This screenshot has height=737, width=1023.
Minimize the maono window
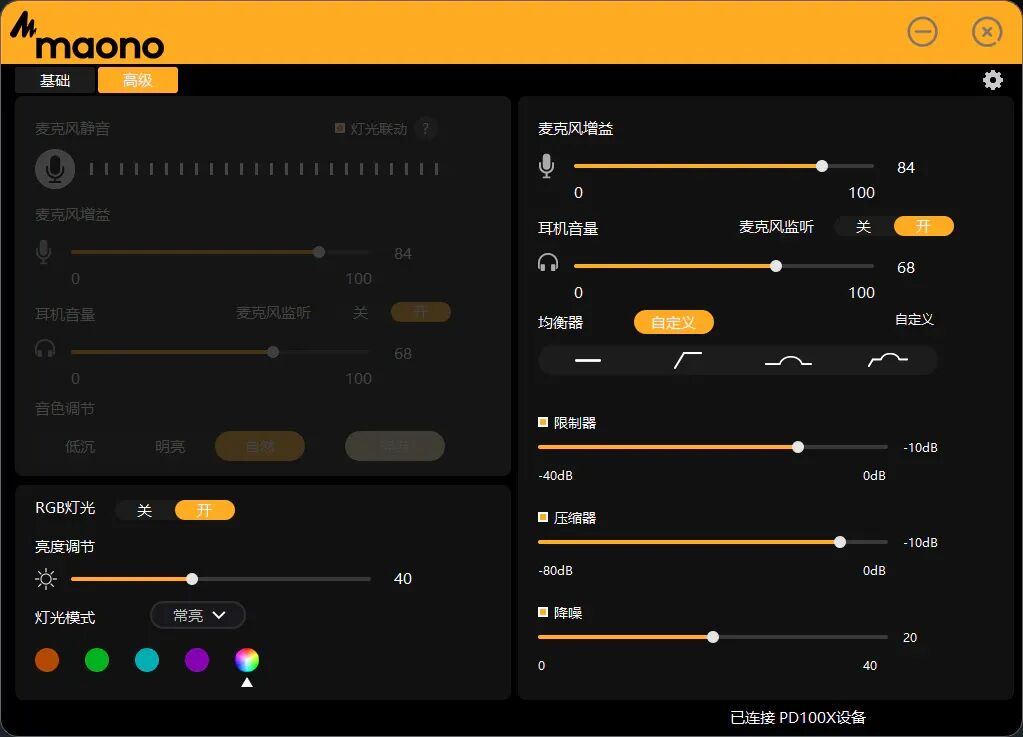(923, 32)
